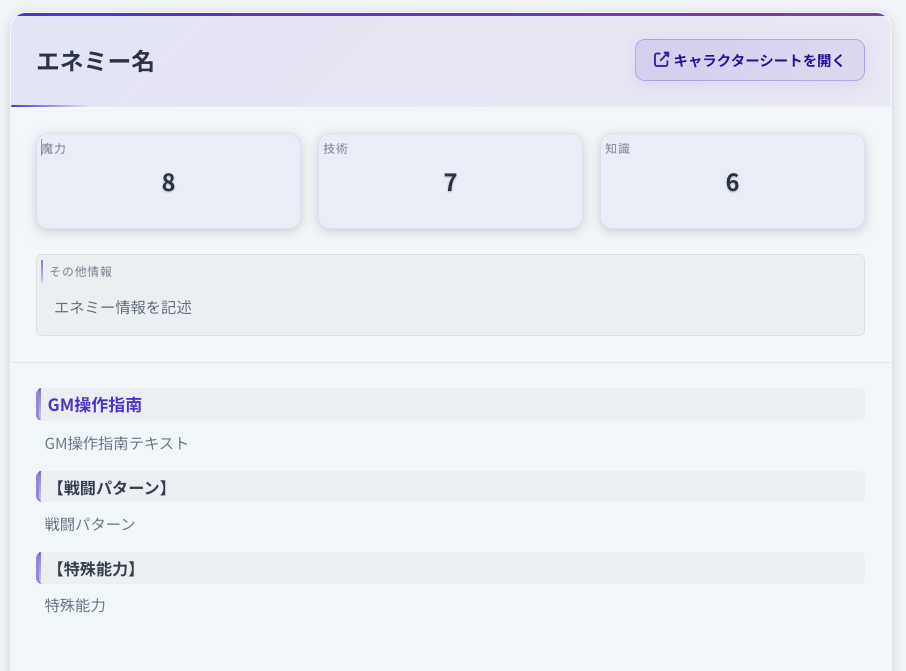Viewport: 906px width, 671px height.
Task: Click the 技術 stat label
Action: coord(336,149)
